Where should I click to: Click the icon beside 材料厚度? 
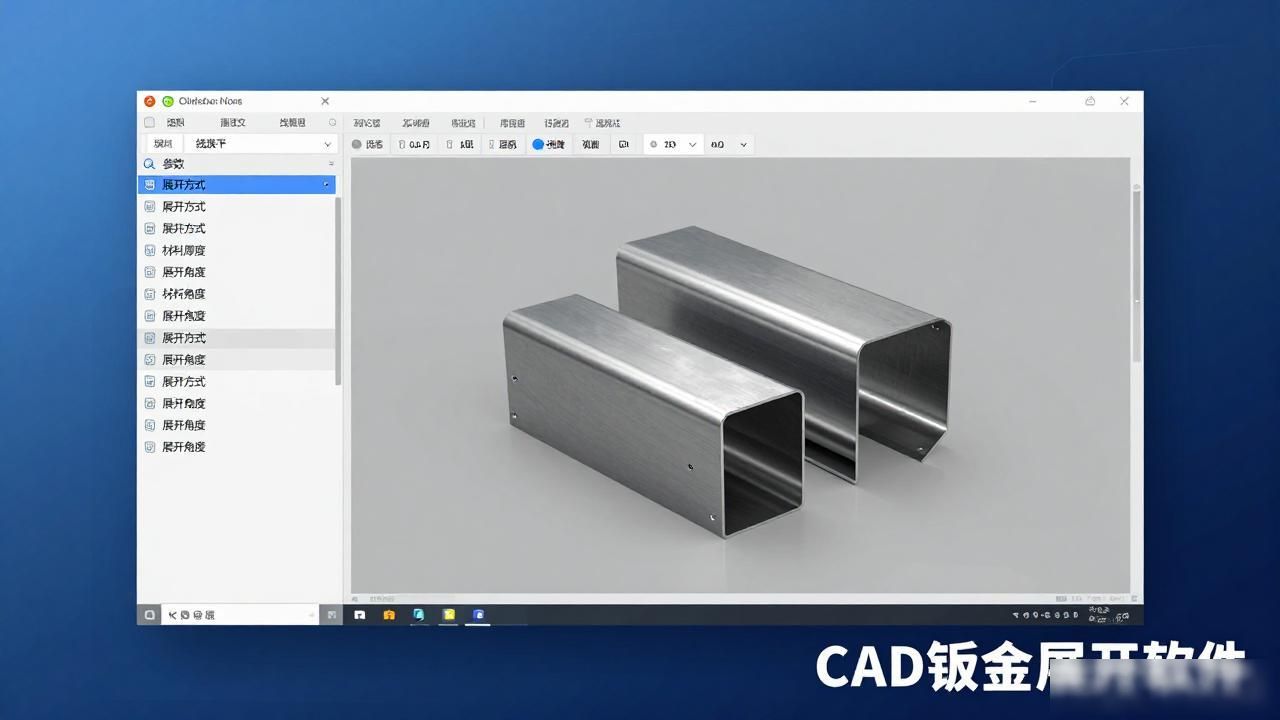point(150,250)
